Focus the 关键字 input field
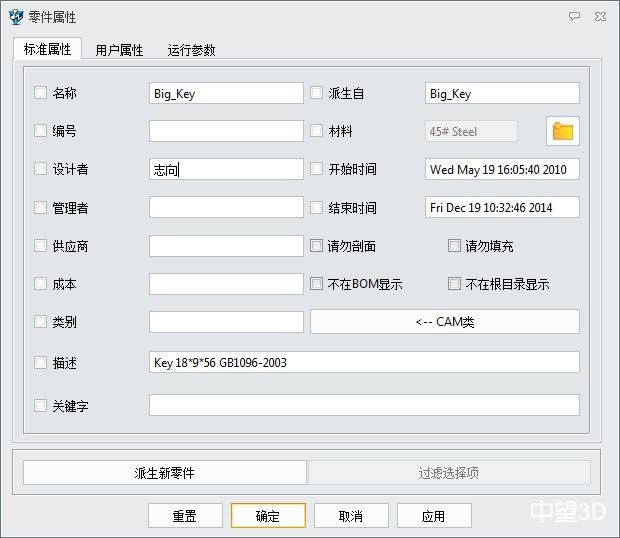The width and height of the screenshot is (620, 538). coord(364,405)
